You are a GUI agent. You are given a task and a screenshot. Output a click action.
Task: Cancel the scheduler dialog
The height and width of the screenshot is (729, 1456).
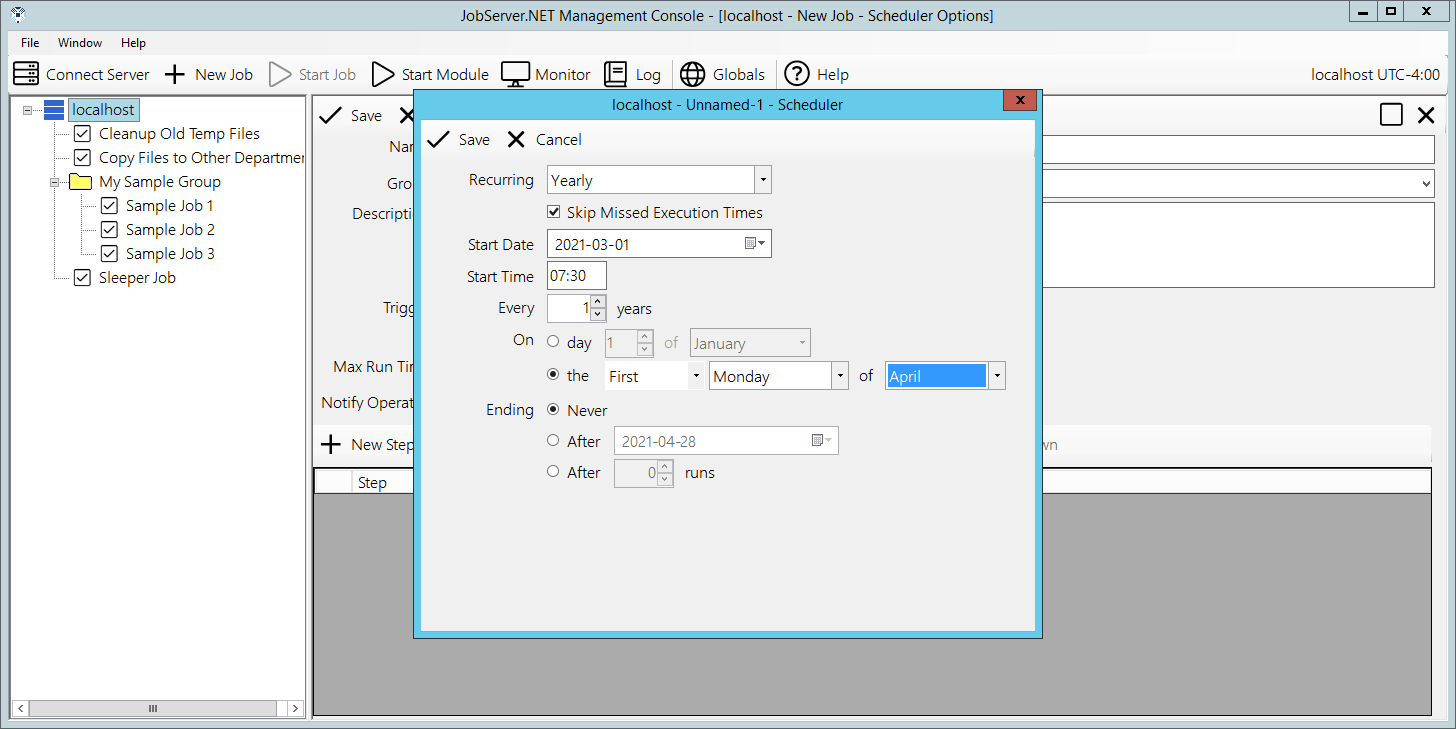click(544, 140)
